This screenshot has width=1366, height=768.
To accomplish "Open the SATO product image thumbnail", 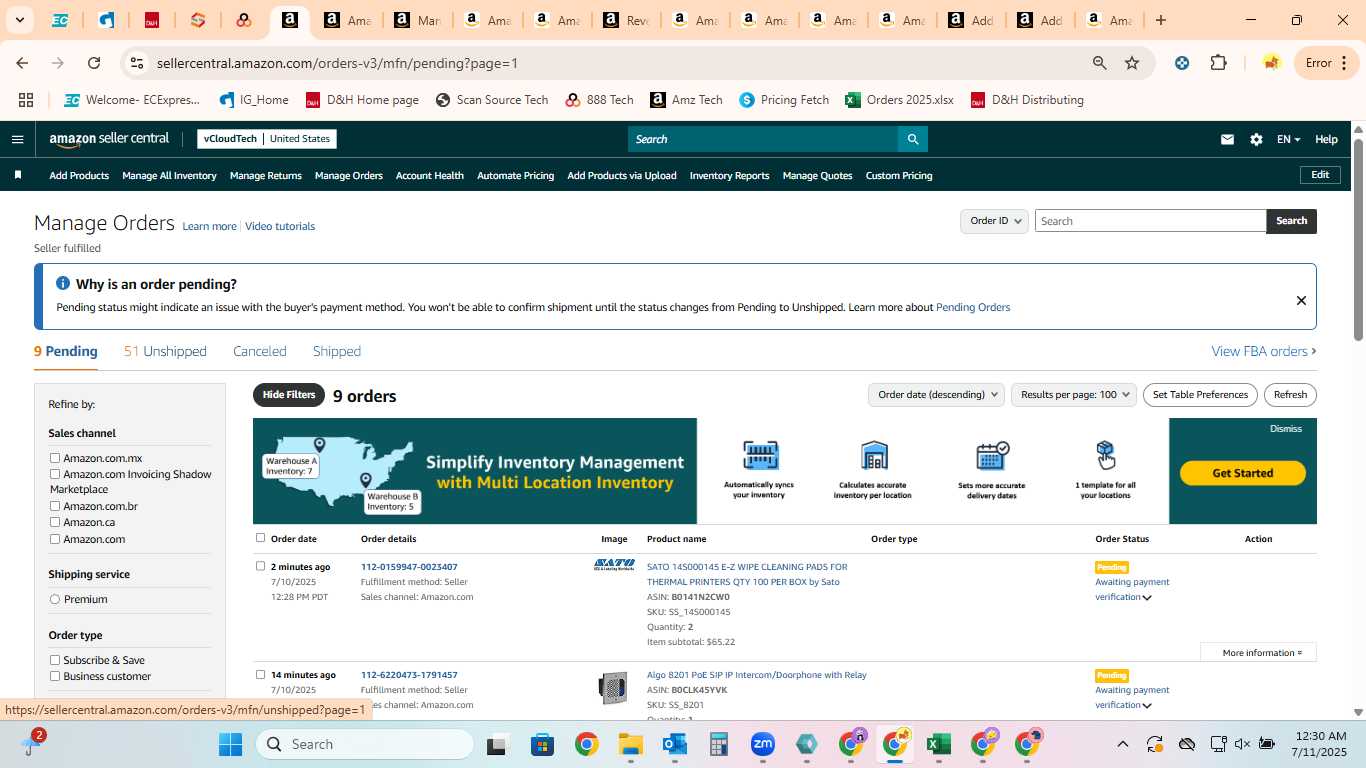I will 614,566.
